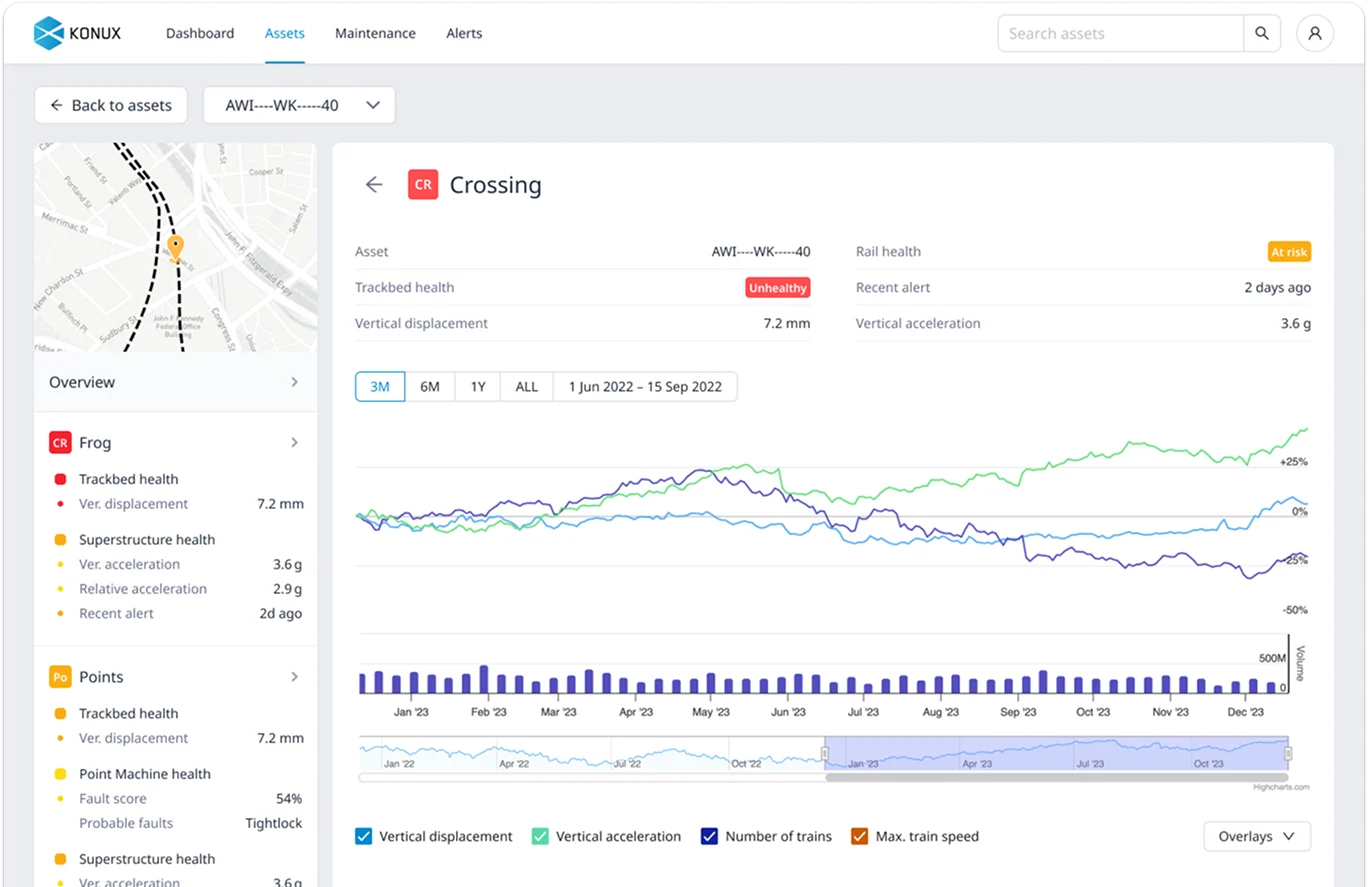1368x887 pixels.
Task: Switch to the Maintenance tab
Action: tap(375, 33)
